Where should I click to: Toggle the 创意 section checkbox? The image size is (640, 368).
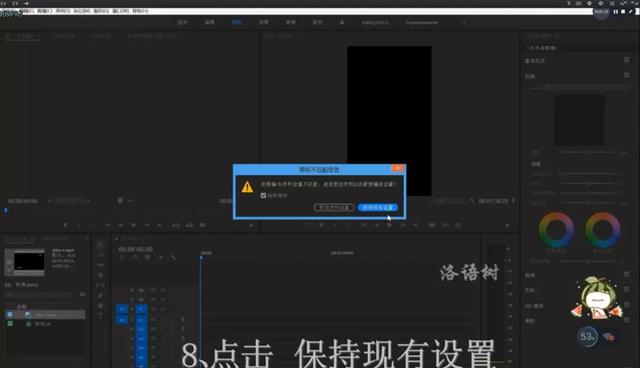click(x=627, y=75)
